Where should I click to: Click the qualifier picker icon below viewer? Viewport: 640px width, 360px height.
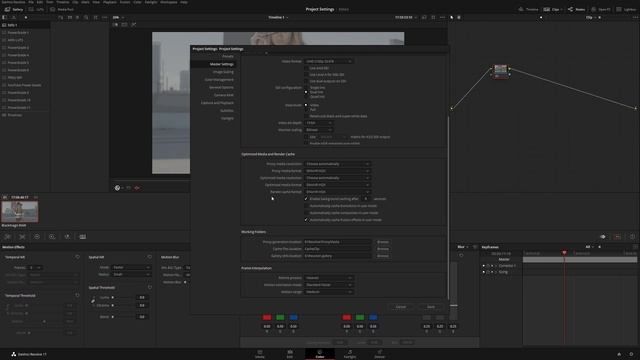[x=118, y=188]
